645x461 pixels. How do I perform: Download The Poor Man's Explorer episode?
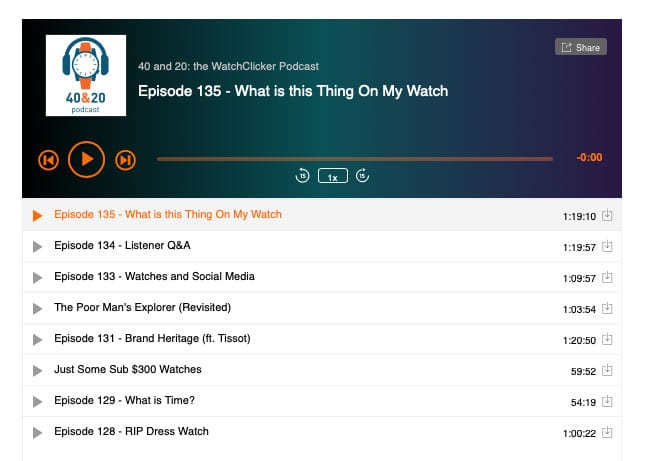[x=607, y=308]
